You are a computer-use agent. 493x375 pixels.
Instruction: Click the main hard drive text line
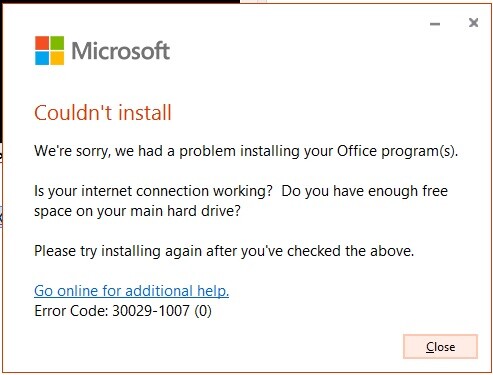click(137, 211)
